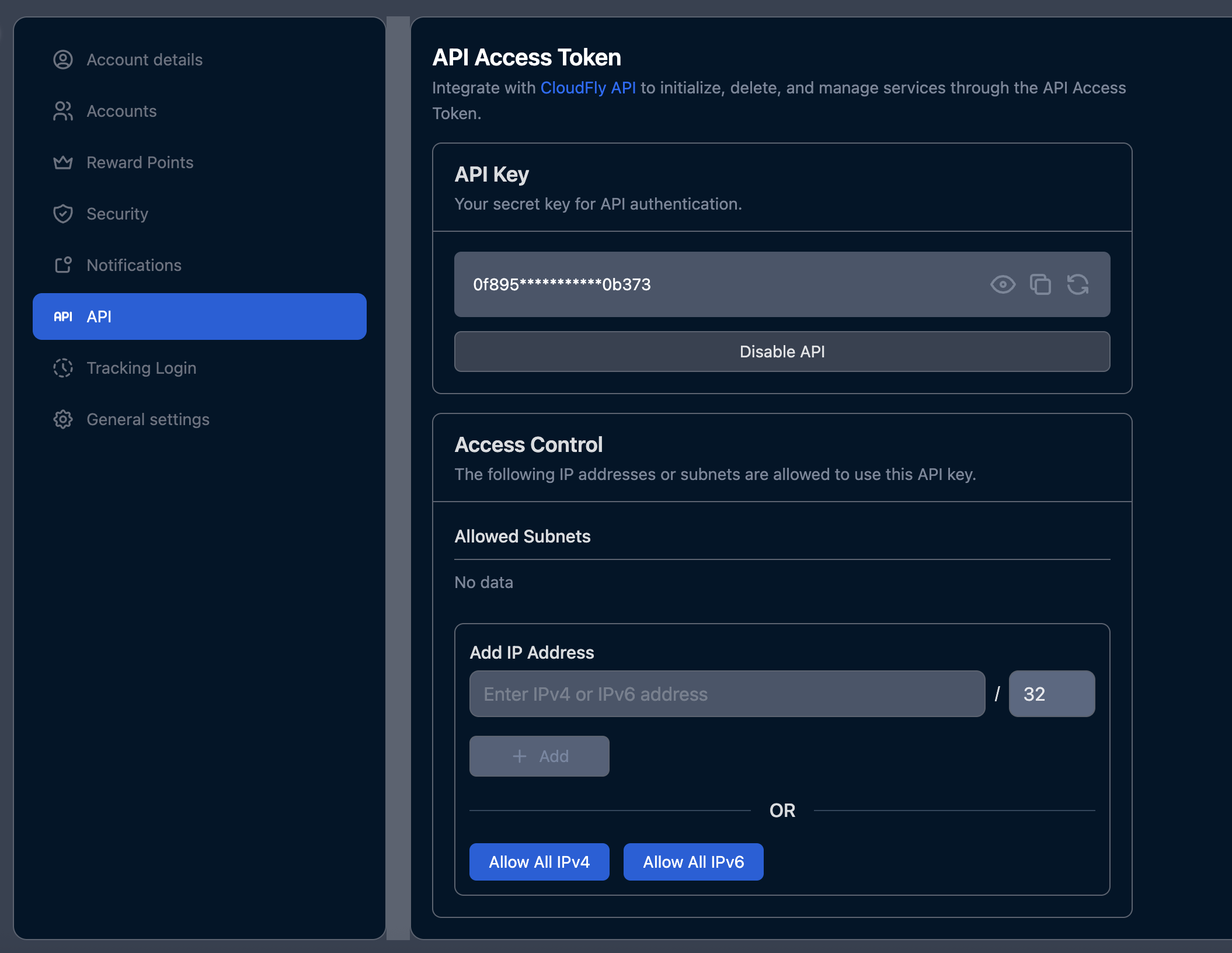Click the subnet prefix field showing 32
This screenshot has width=1232, height=953.
[x=1051, y=694]
